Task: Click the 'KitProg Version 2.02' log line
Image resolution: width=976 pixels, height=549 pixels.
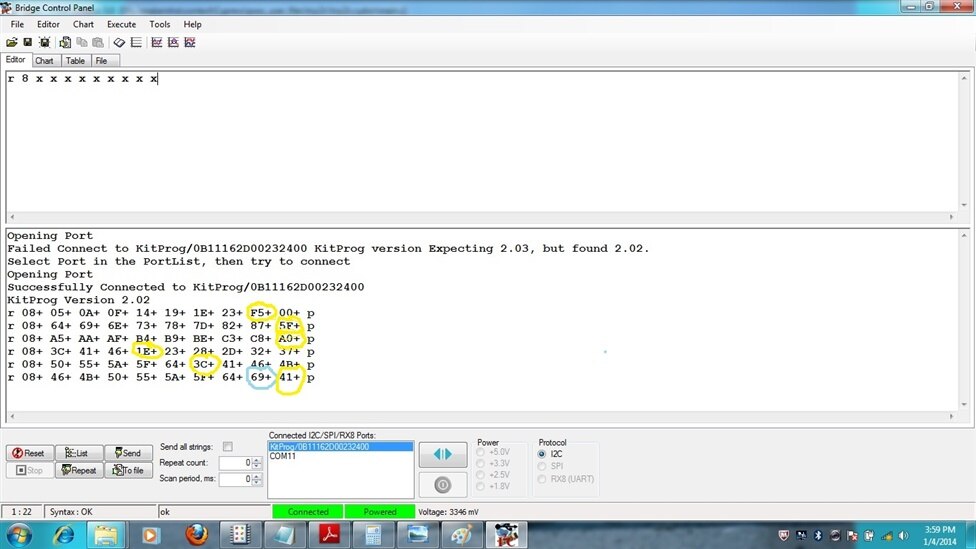Action: point(78,300)
